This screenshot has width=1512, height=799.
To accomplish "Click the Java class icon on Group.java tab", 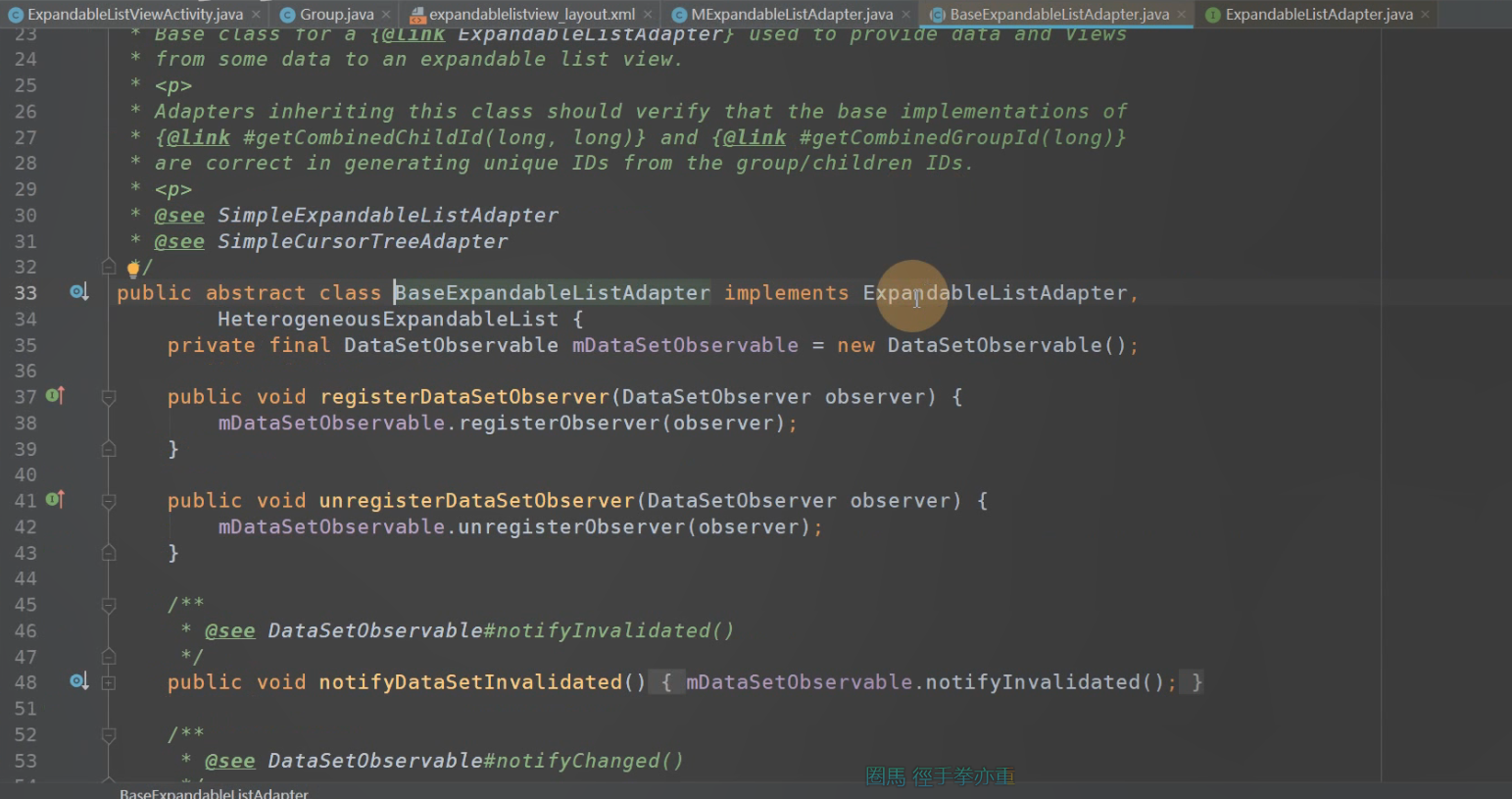I will pos(288,15).
